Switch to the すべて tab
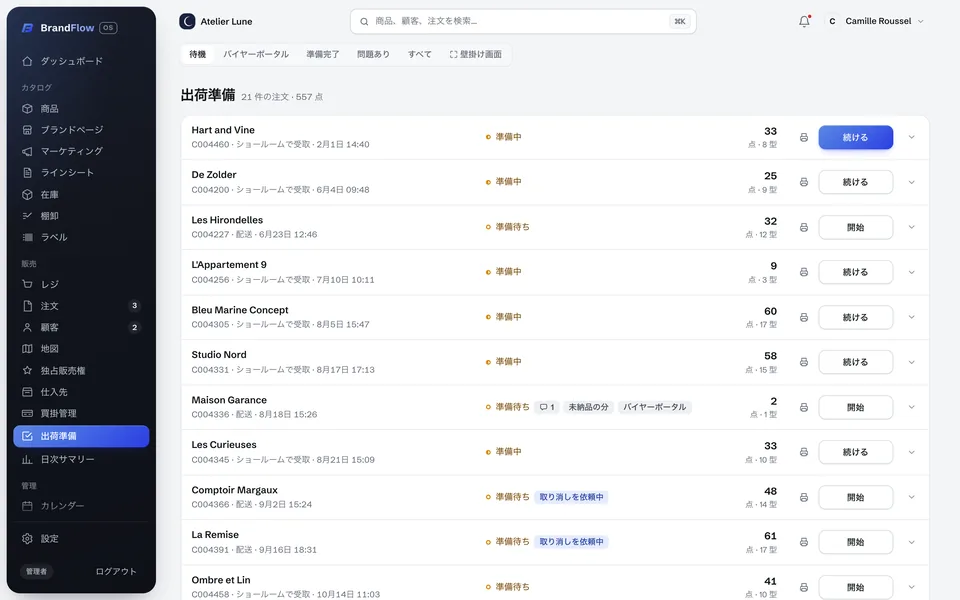The width and height of the screenshot is (960, 600). pos(419,54)
